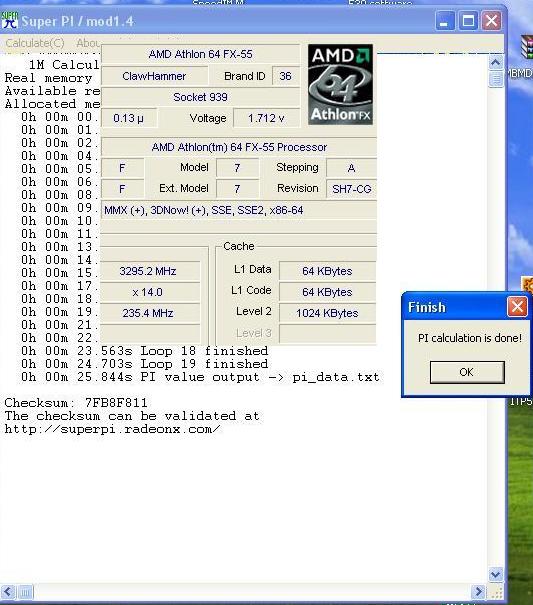Close the Finish dialog
Viewport: 533px width, 605px height.
click(517, 307)
